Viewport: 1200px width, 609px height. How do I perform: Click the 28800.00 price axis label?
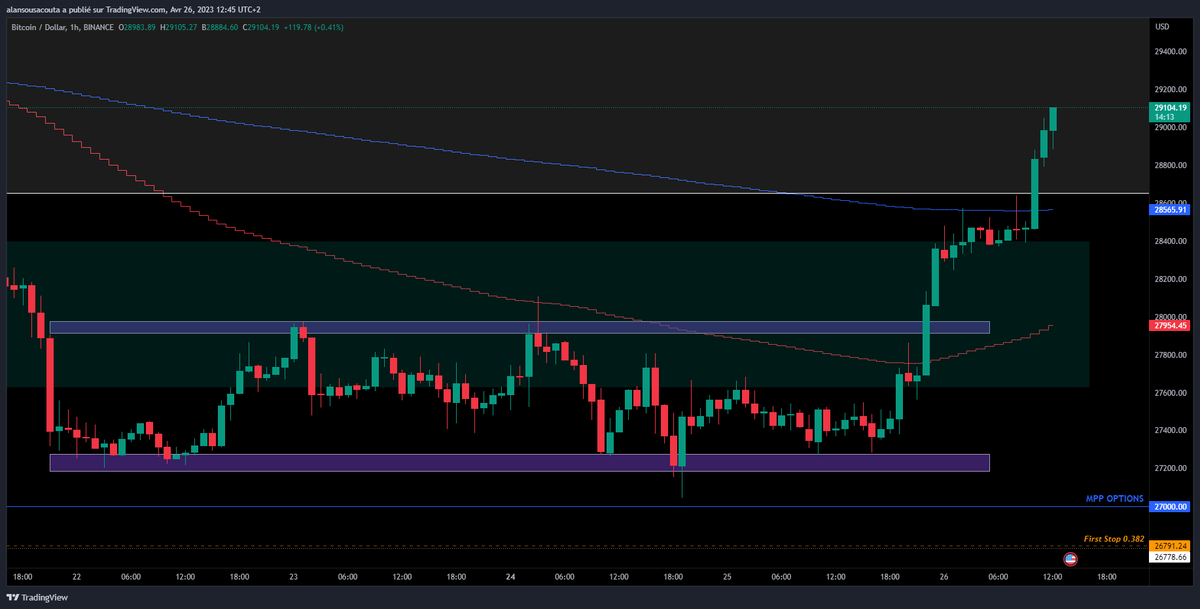1169,166
